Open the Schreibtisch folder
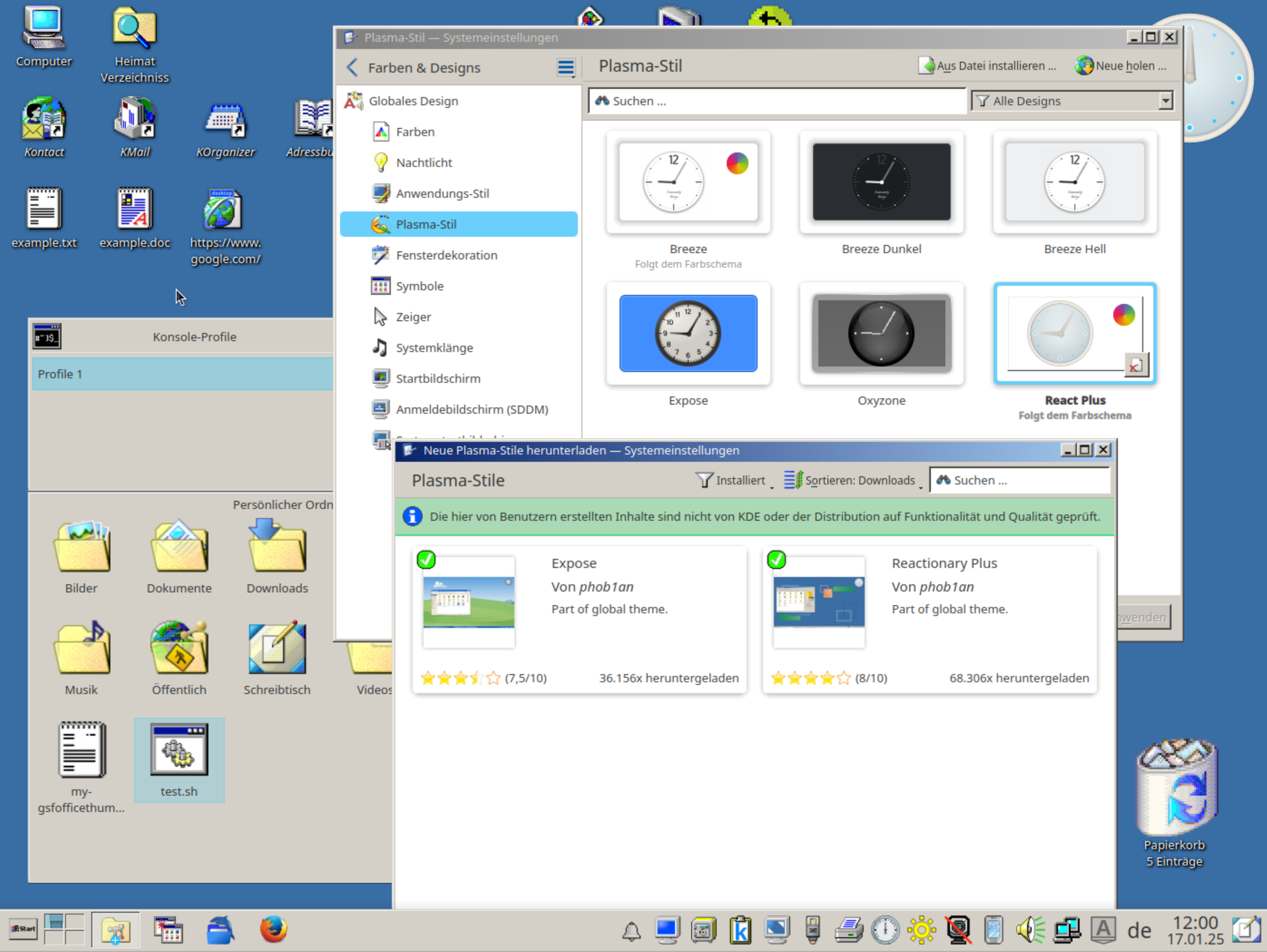This screenshot has width=1267, height=952. (x=277, y=658)
